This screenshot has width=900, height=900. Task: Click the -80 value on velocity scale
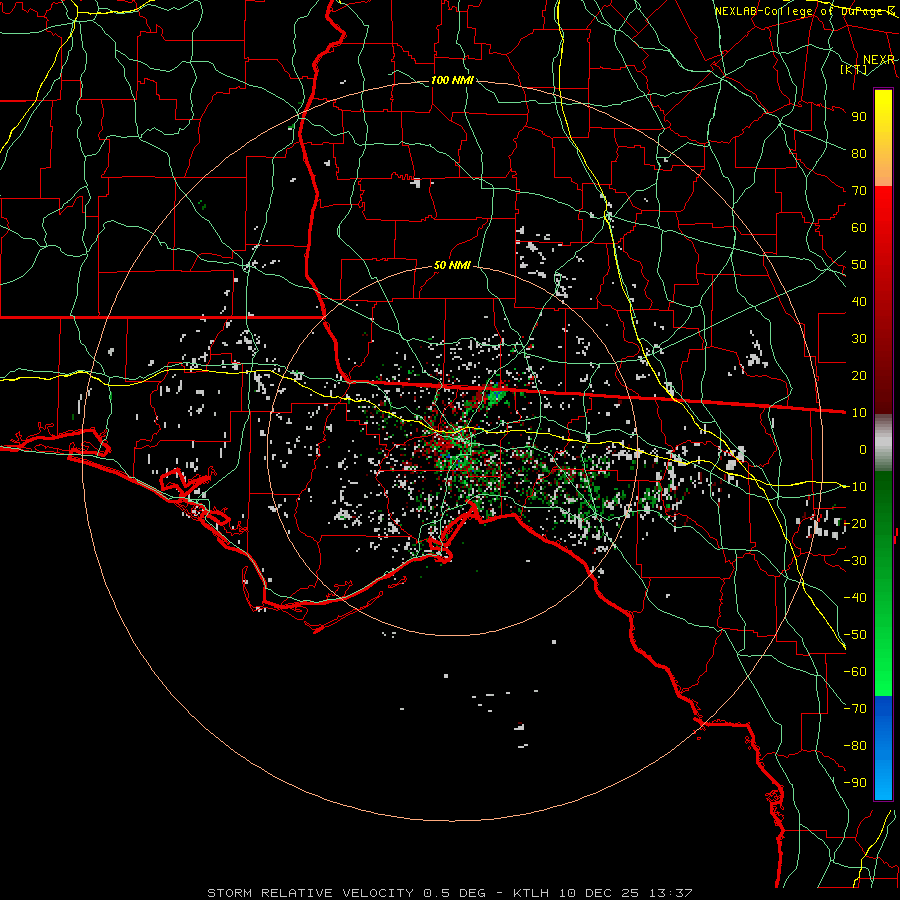[x=855, y=746]
